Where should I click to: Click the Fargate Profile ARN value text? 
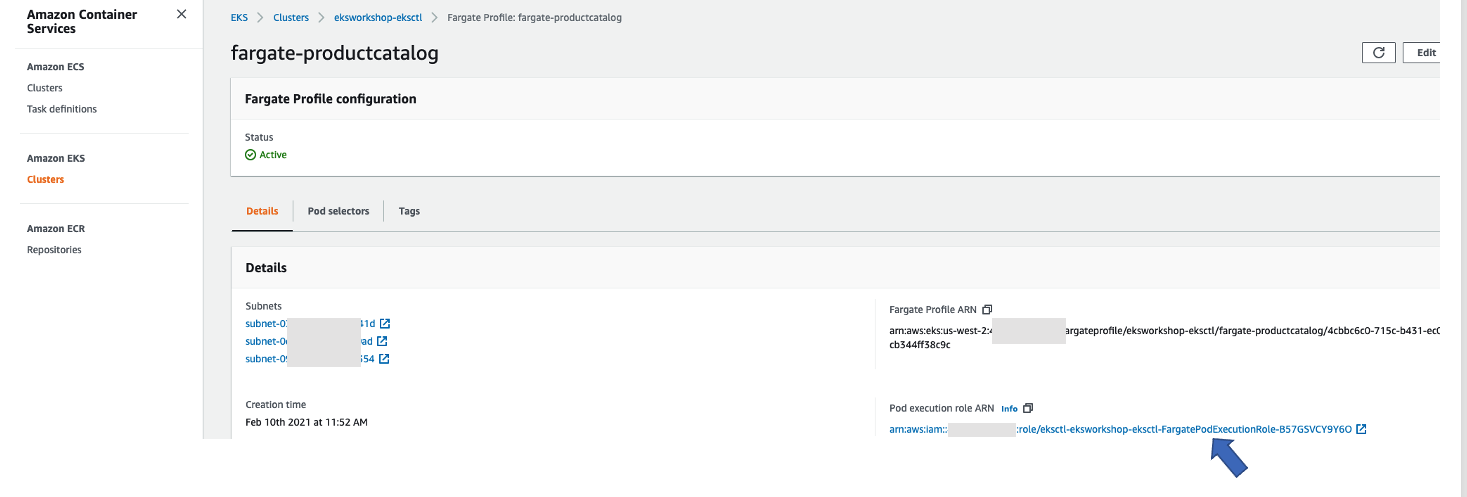[1164, 336]
